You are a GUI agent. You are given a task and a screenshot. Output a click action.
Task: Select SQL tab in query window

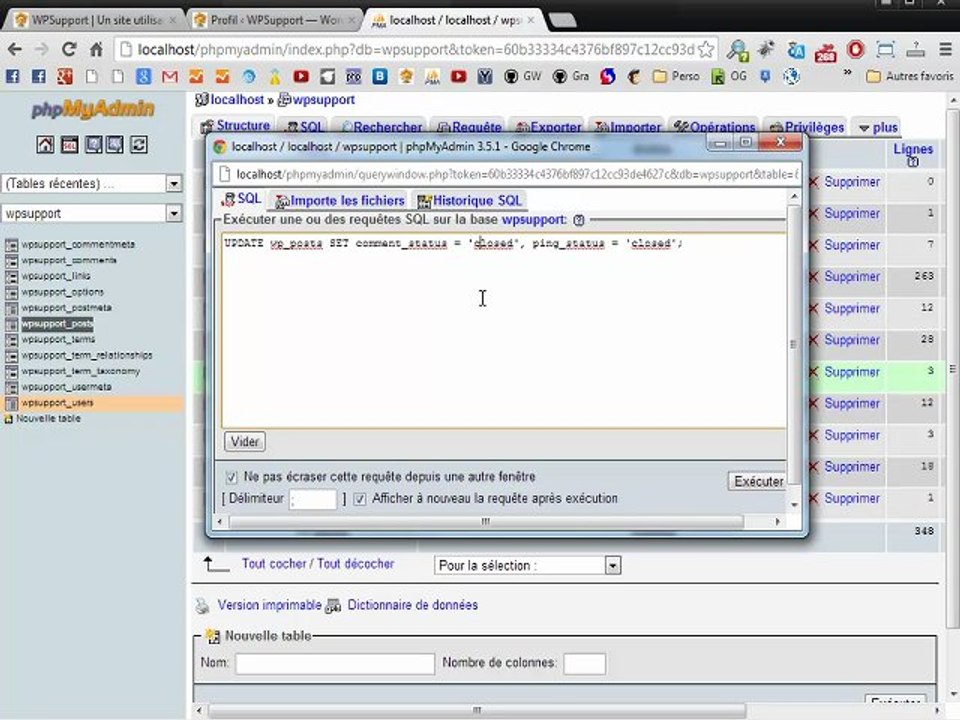pyautogui.click(x=242, y=199)
